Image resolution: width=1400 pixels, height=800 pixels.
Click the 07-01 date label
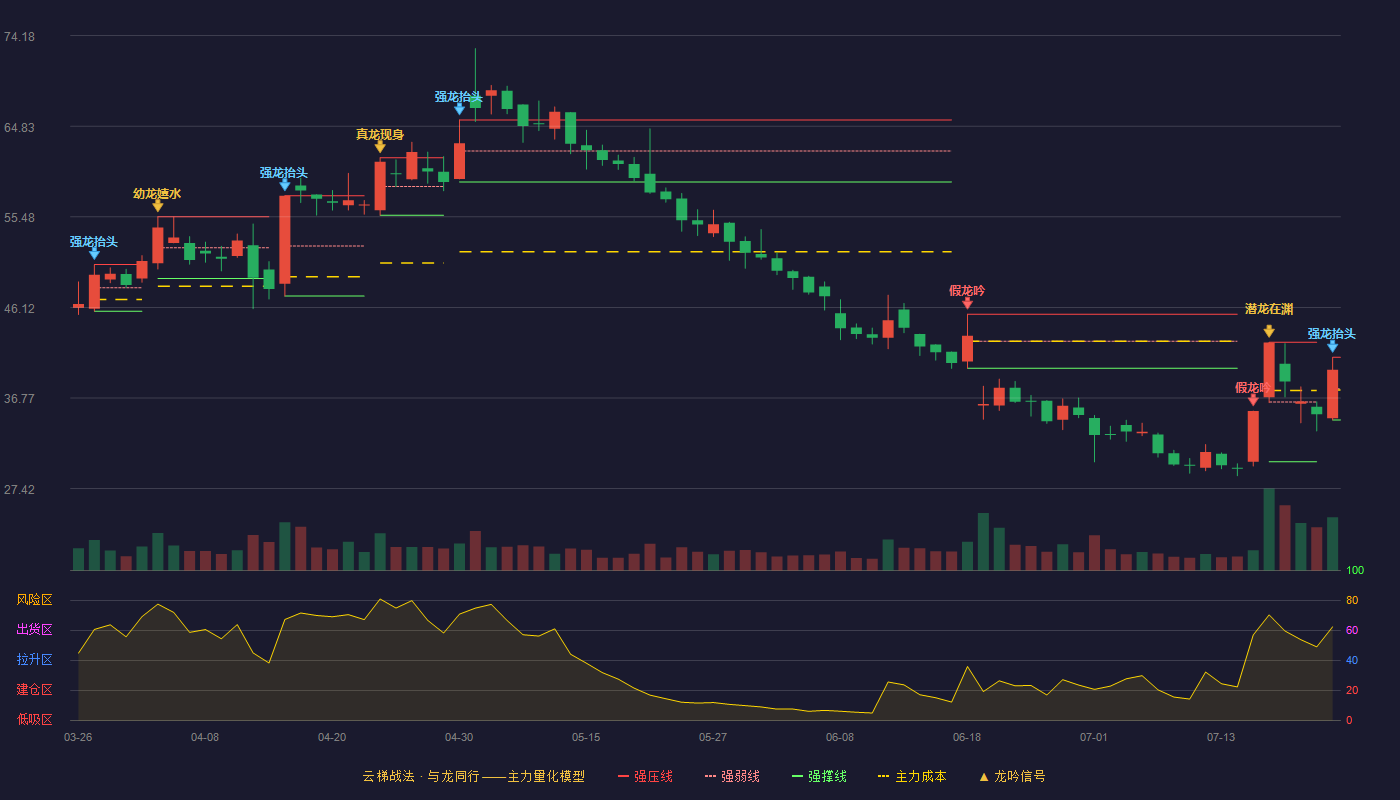(1094, 737)
